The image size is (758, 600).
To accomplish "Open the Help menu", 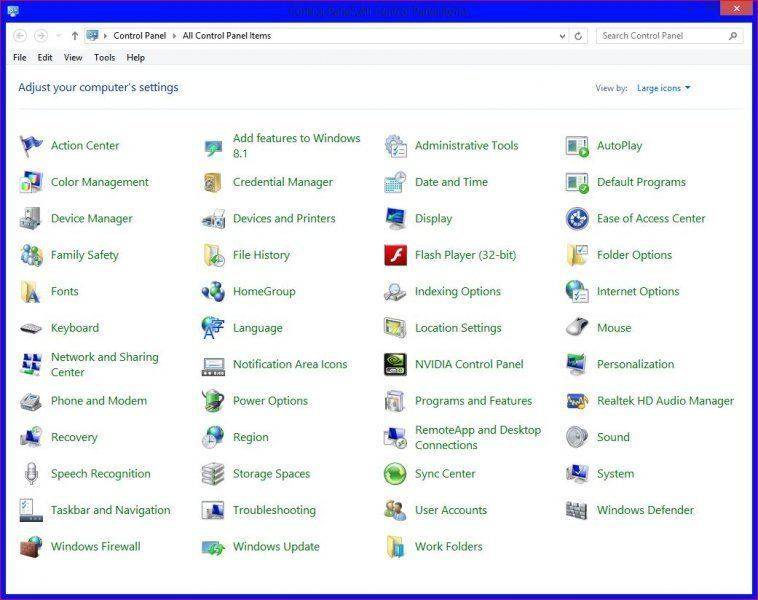I will pyautogui.click(x=136, y=58).
